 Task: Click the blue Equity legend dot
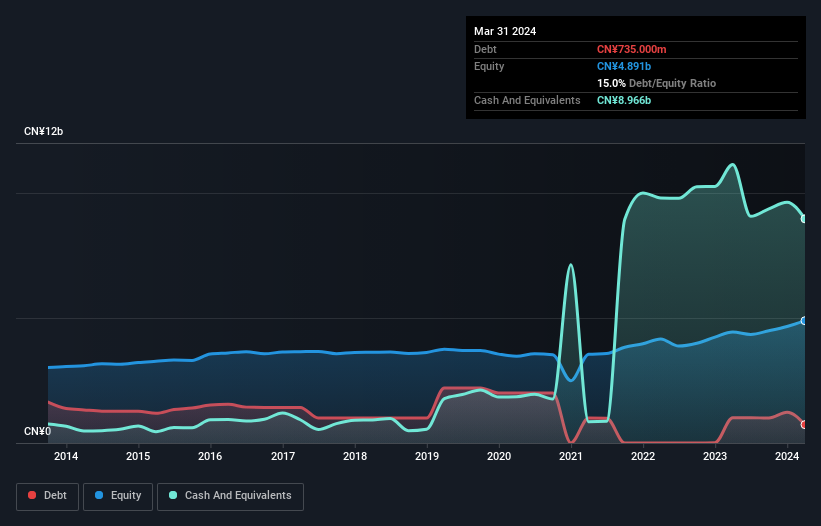99,495
